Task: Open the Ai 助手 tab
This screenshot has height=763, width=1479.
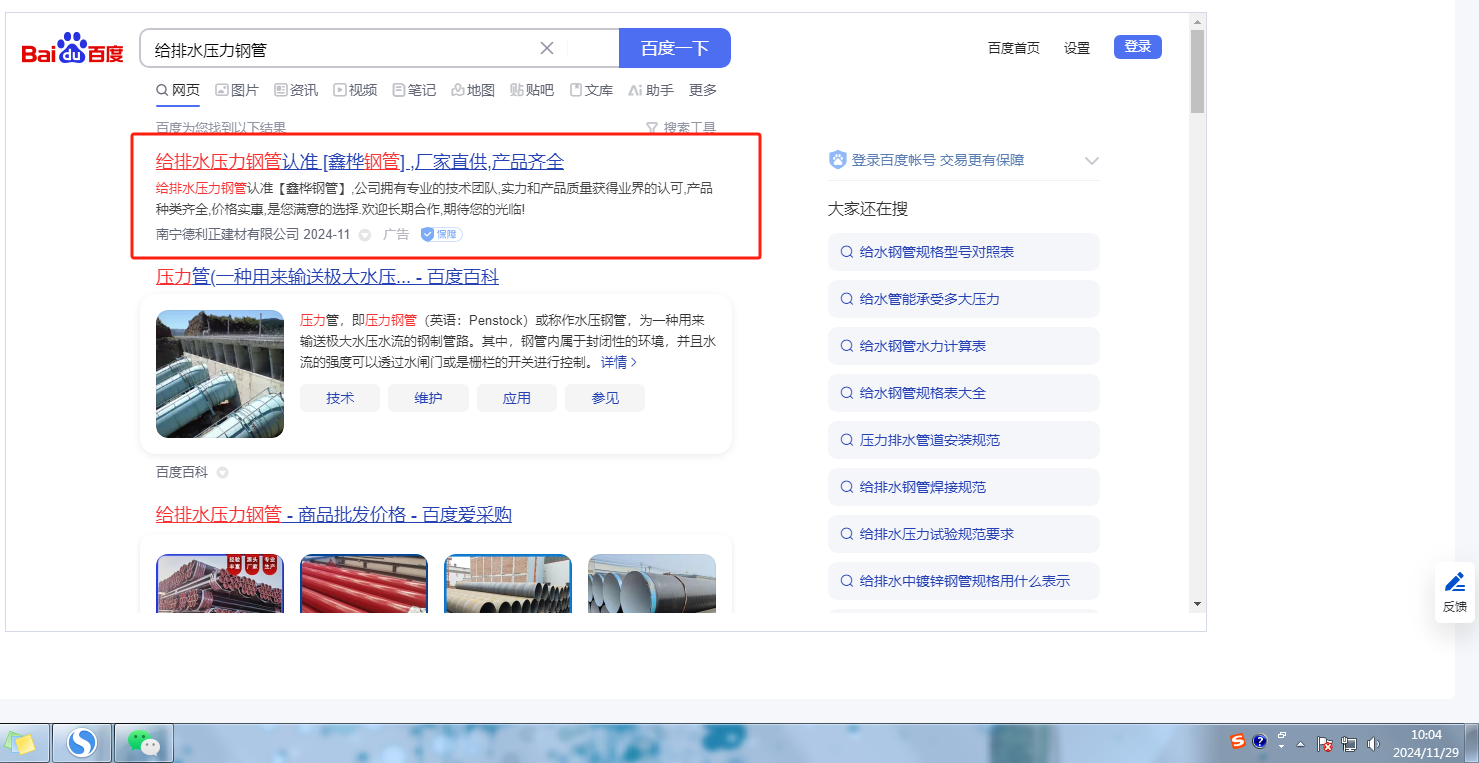Action: (x=651, y=90)
